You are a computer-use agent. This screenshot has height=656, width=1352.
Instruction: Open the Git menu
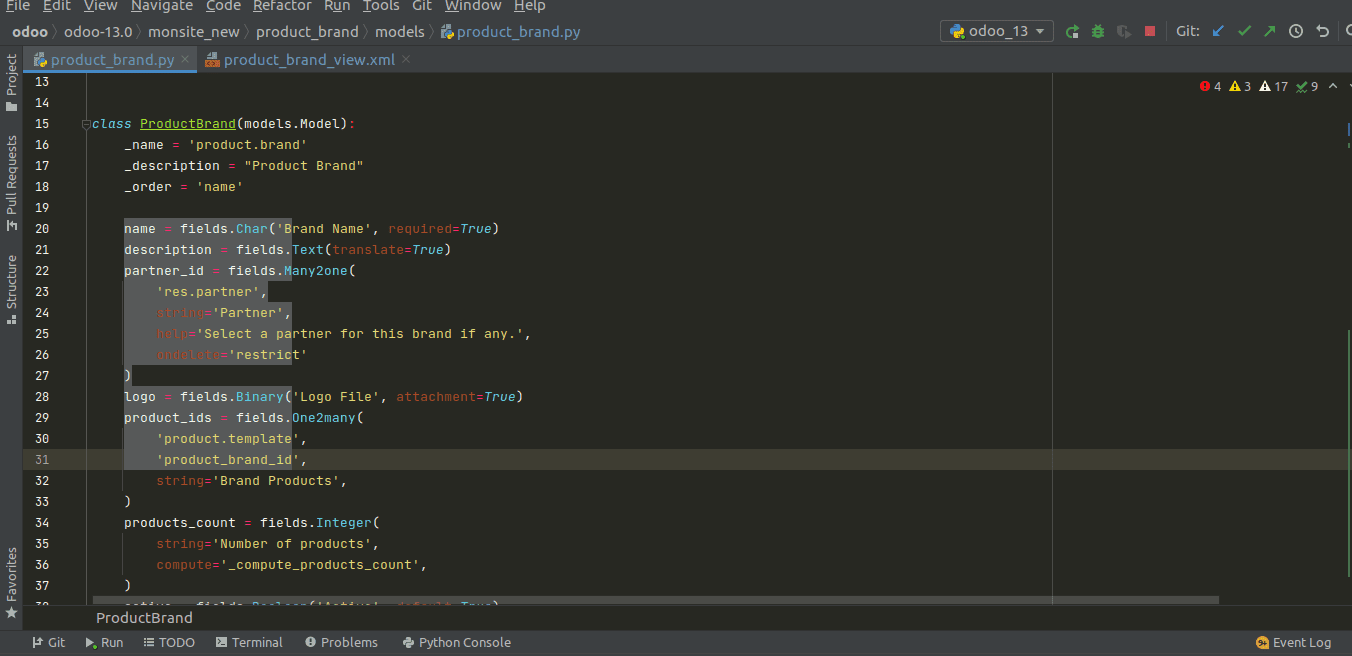click(422, 6)
